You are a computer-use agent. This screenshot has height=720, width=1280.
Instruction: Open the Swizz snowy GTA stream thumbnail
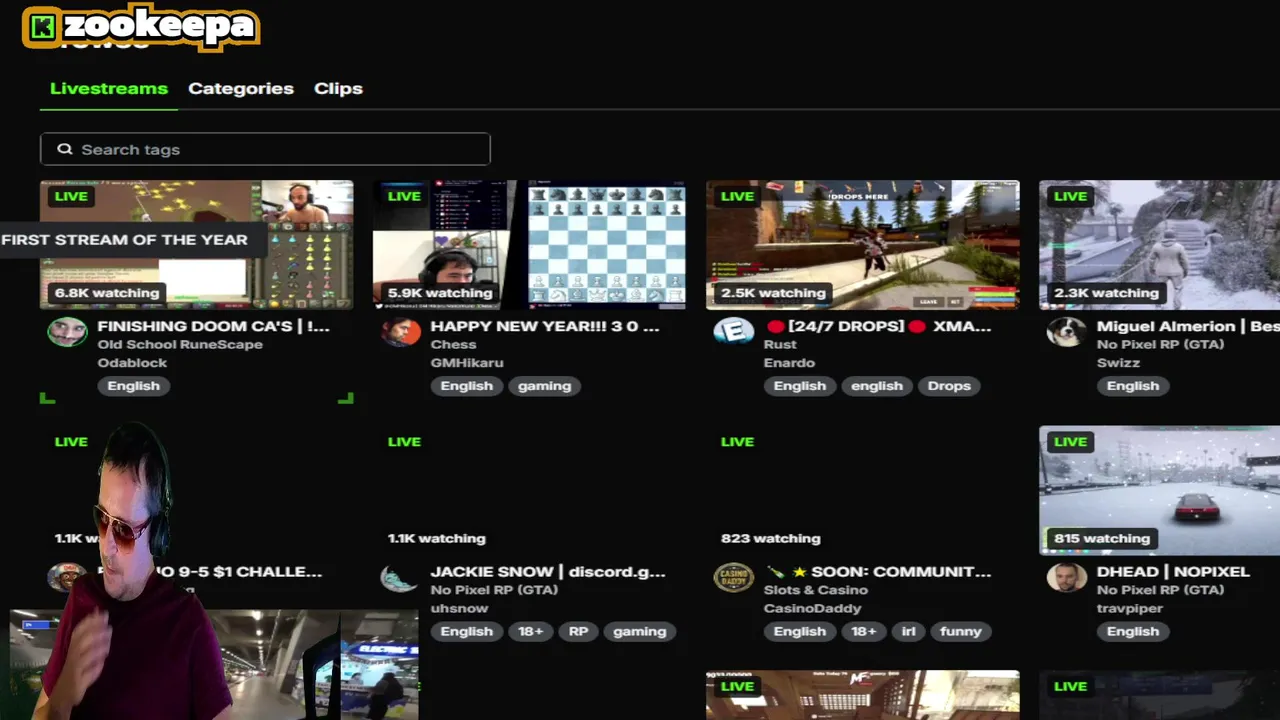pos(1160,244)
